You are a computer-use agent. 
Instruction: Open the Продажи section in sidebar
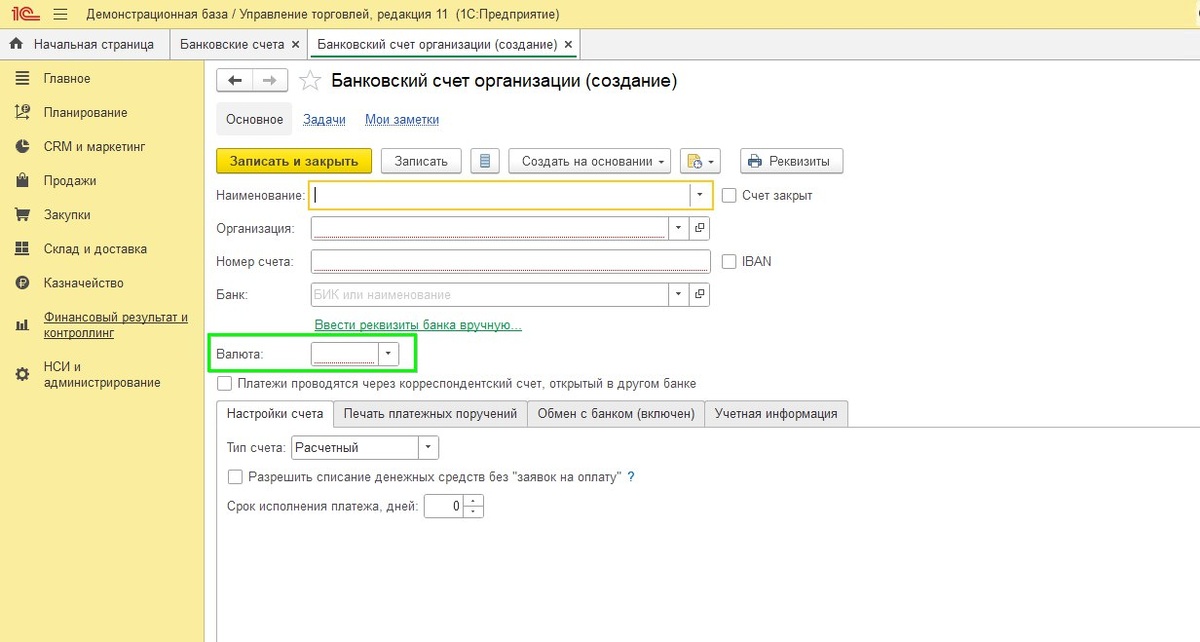coord(70,181)
